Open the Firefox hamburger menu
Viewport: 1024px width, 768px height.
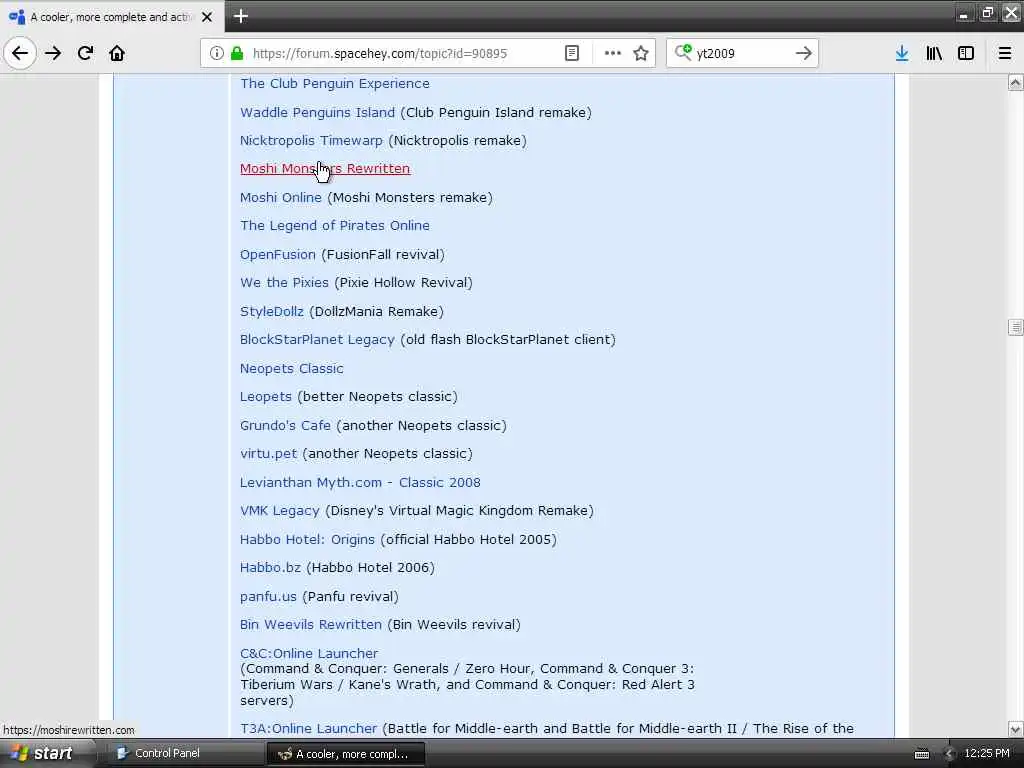tap(1005, 53)
